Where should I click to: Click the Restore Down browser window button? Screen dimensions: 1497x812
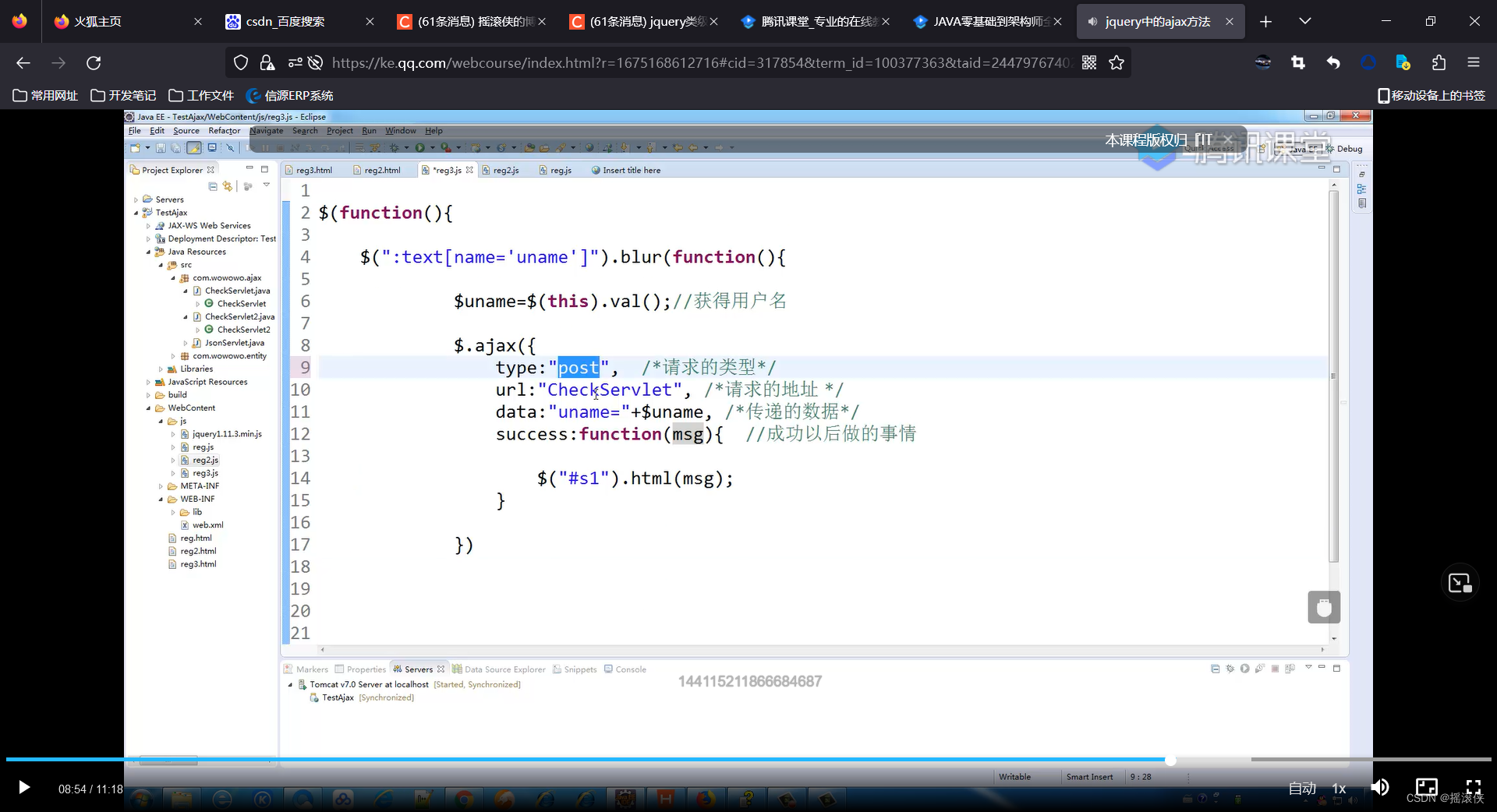[1430, 21]
